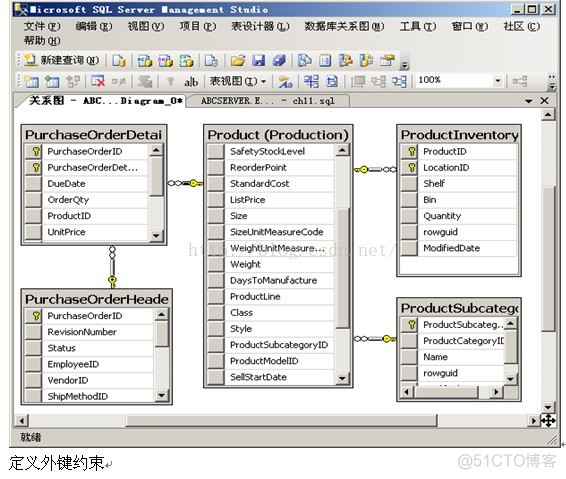Open the 表设计器 menu

tap(260, 26)
